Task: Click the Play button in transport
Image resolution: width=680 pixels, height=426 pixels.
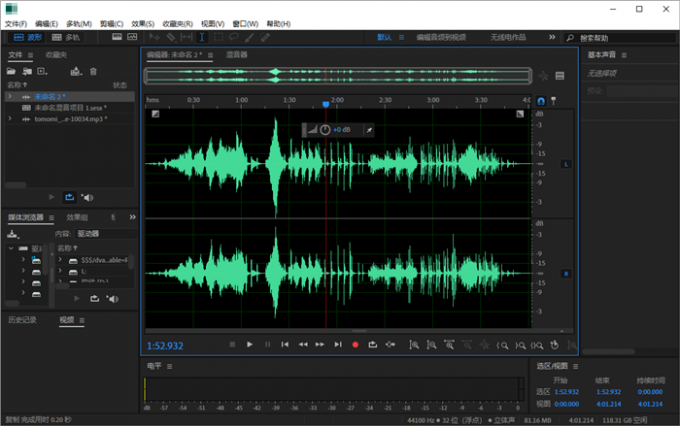Action: click(x=250, y=344)
